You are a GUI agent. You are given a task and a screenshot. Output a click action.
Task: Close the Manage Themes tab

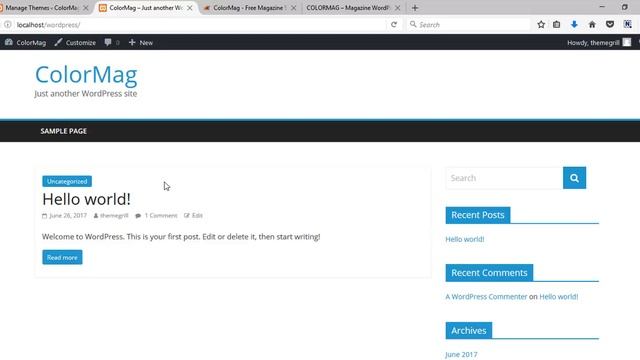[86, 8]
